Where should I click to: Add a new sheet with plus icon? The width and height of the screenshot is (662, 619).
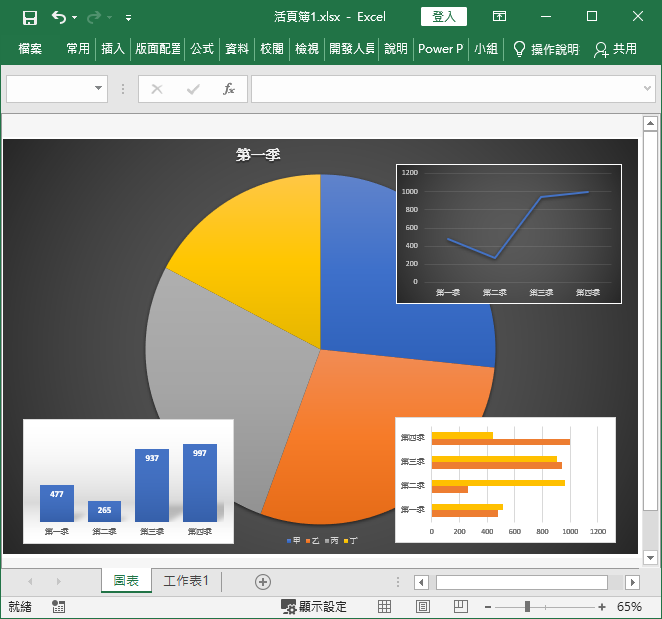(263, 582)
